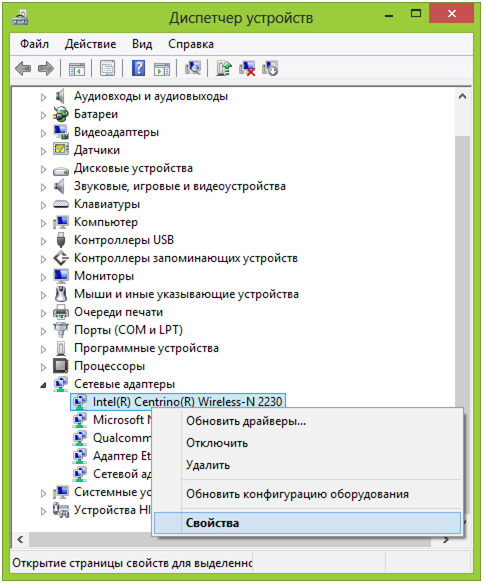
Task: Click the vertical scrollbar thumb
Action: (x=462, y=271)
